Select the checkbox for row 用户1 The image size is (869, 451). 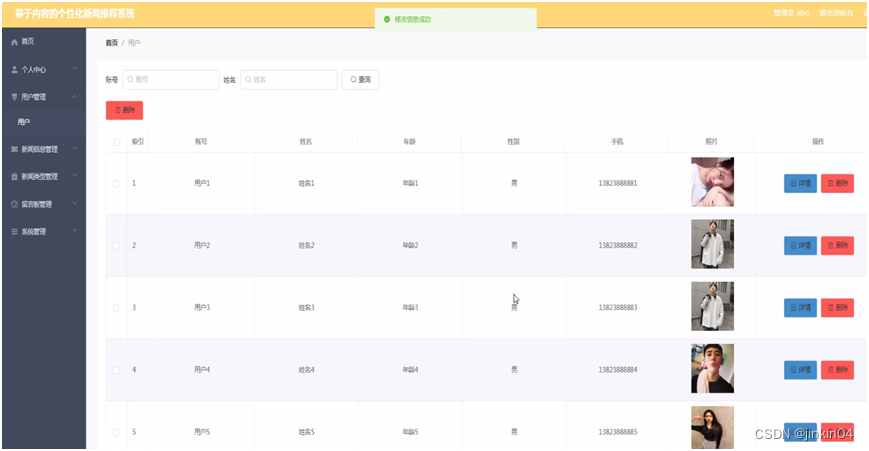[116, 183]
